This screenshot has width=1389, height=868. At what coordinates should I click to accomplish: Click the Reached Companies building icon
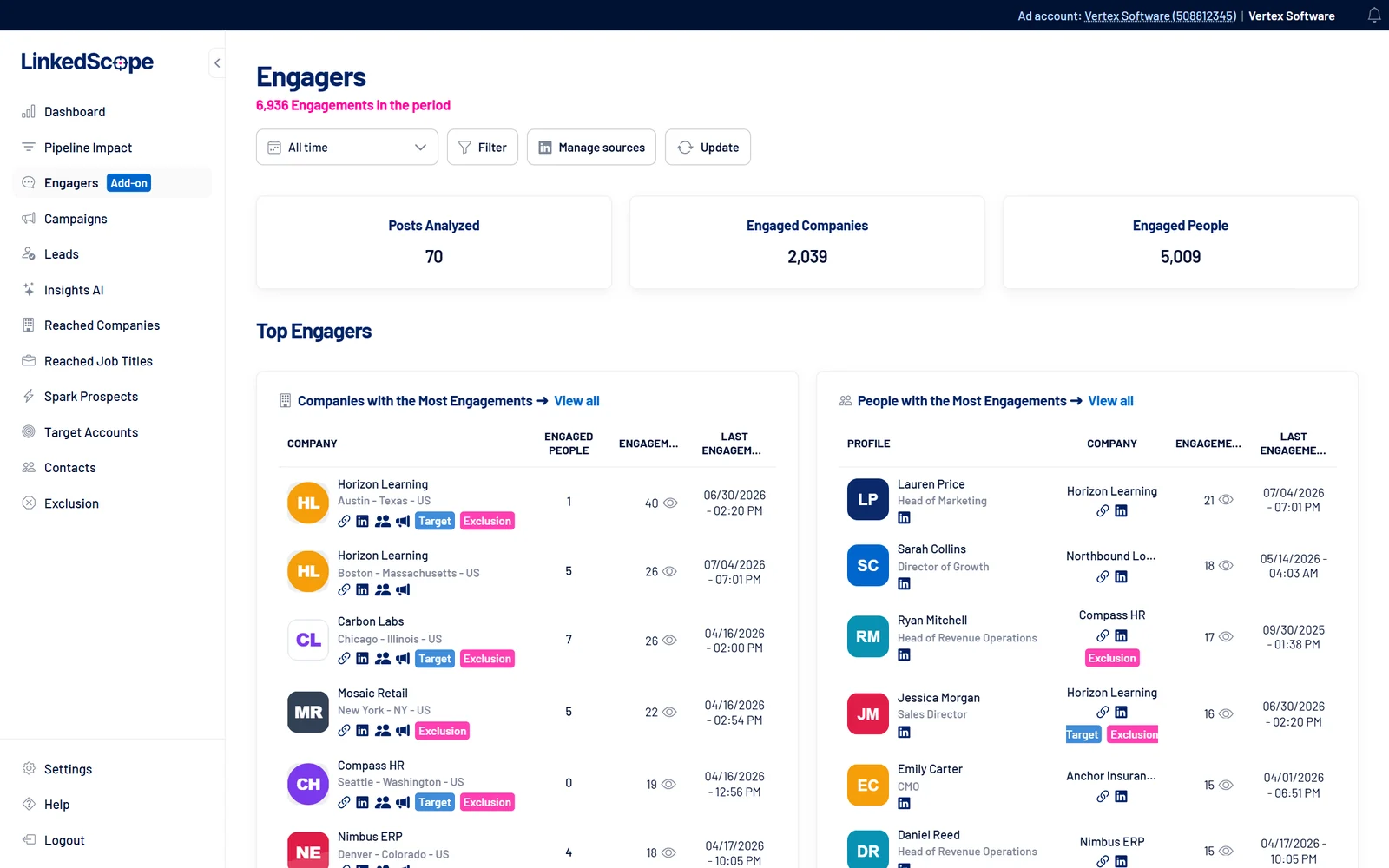pyautogui.click(x=29, y=325)
